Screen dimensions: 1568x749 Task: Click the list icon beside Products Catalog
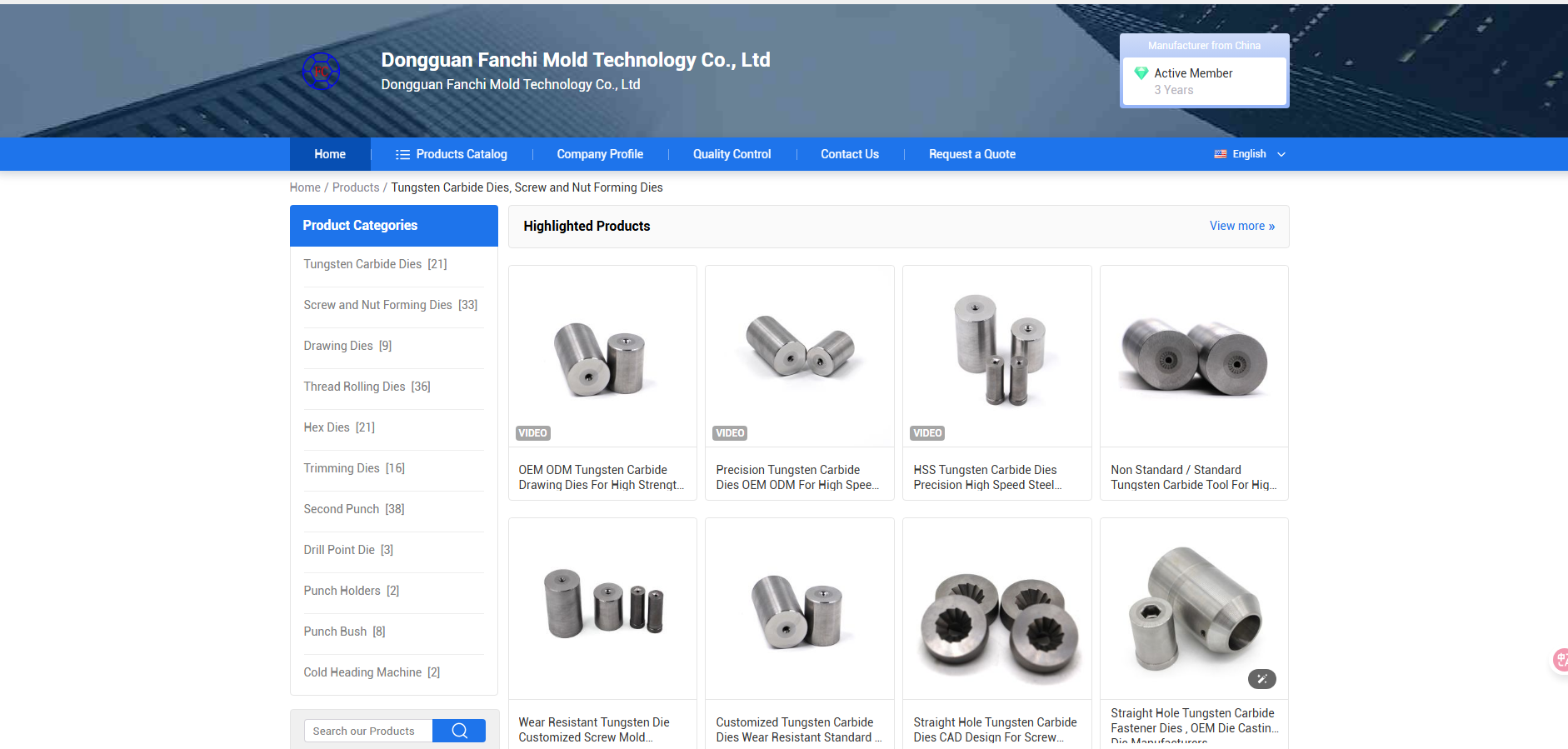point(402,155)
